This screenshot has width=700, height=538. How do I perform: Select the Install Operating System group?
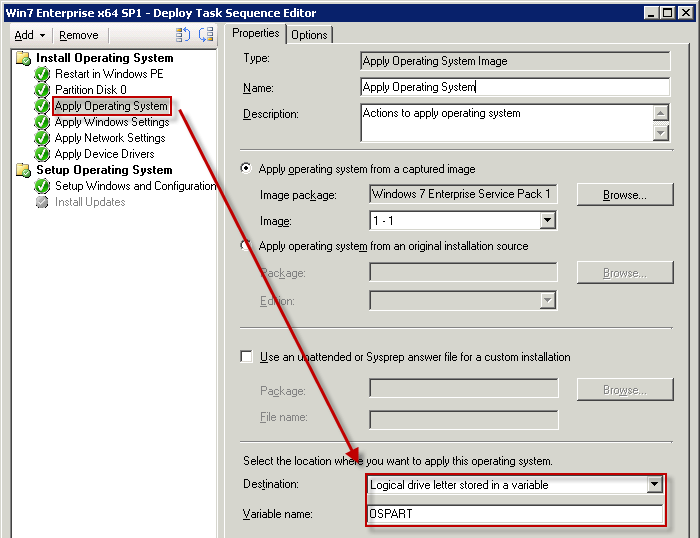click(x=104, y=58)
